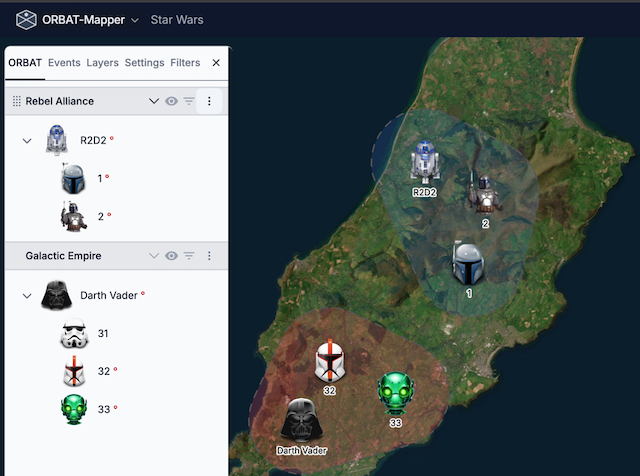This screenshot has width=640, height=476.
Task: Select unit 1 helmet icon on map
Action: (468, 265)
